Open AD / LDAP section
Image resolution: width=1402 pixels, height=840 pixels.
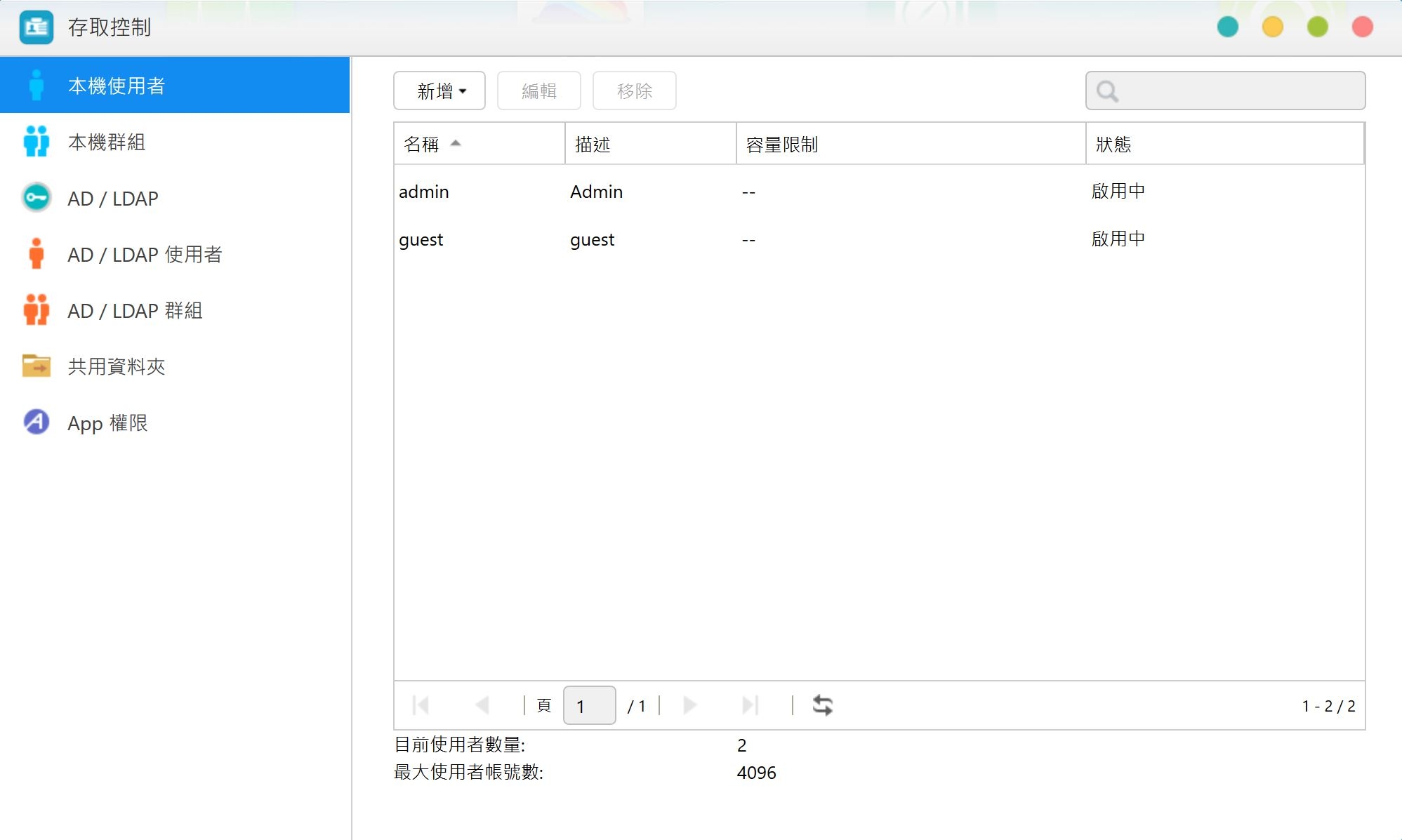[x=175, y=198]
